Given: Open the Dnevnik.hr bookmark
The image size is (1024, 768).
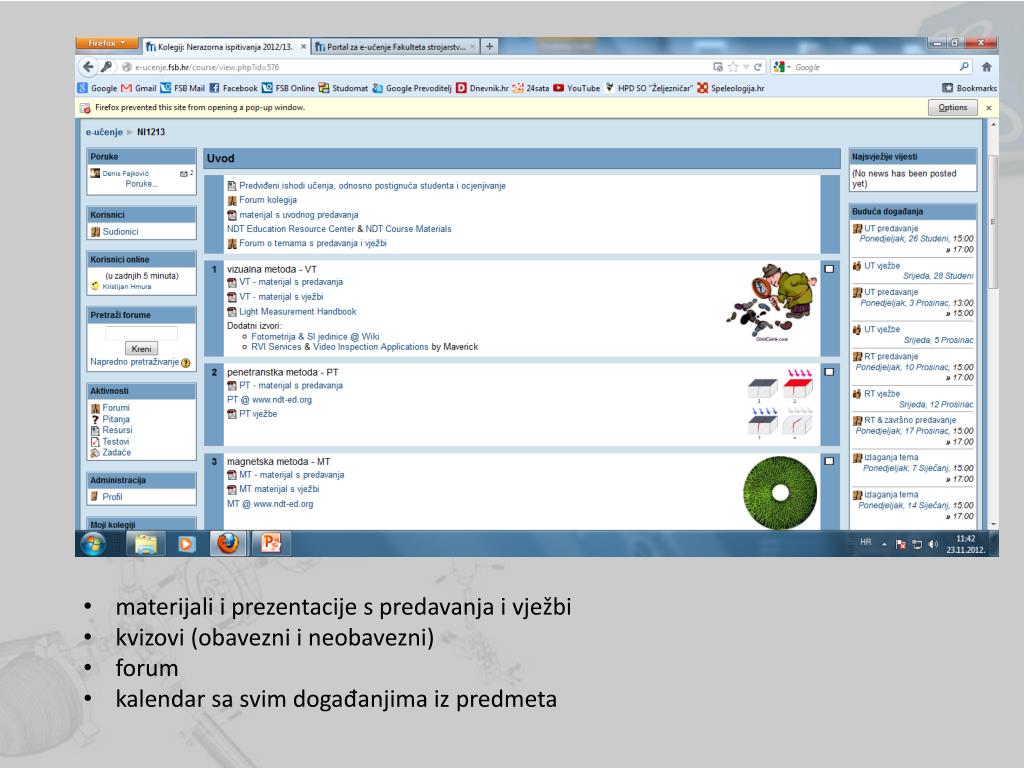Looking at the screenshot, I should [482, 88].
